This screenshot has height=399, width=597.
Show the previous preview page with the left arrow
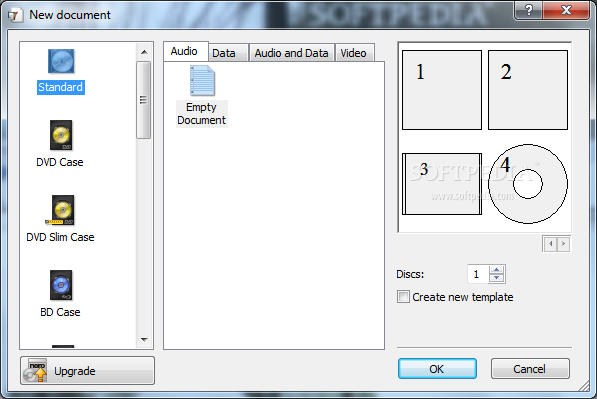tap(550, 244)
